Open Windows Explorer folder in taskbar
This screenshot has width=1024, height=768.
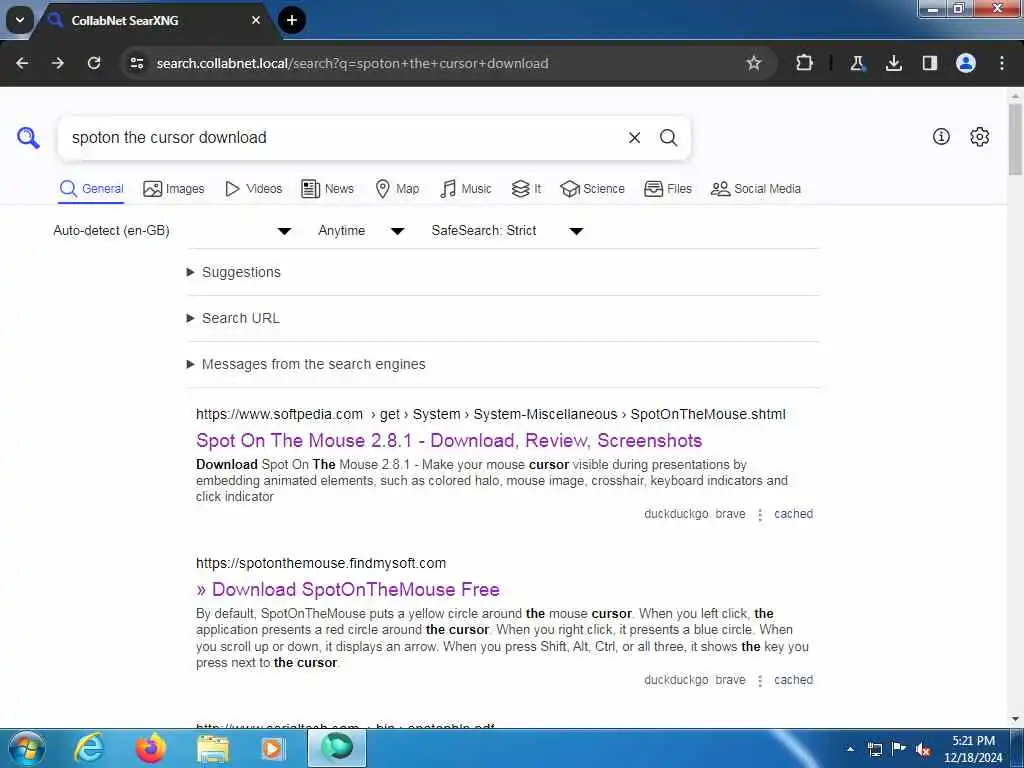click(213, 748)
